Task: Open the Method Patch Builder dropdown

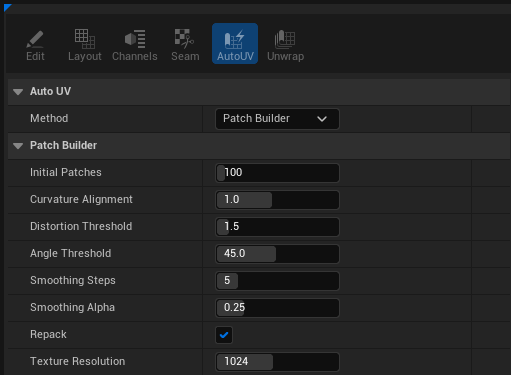Action: tap(277, 119)
